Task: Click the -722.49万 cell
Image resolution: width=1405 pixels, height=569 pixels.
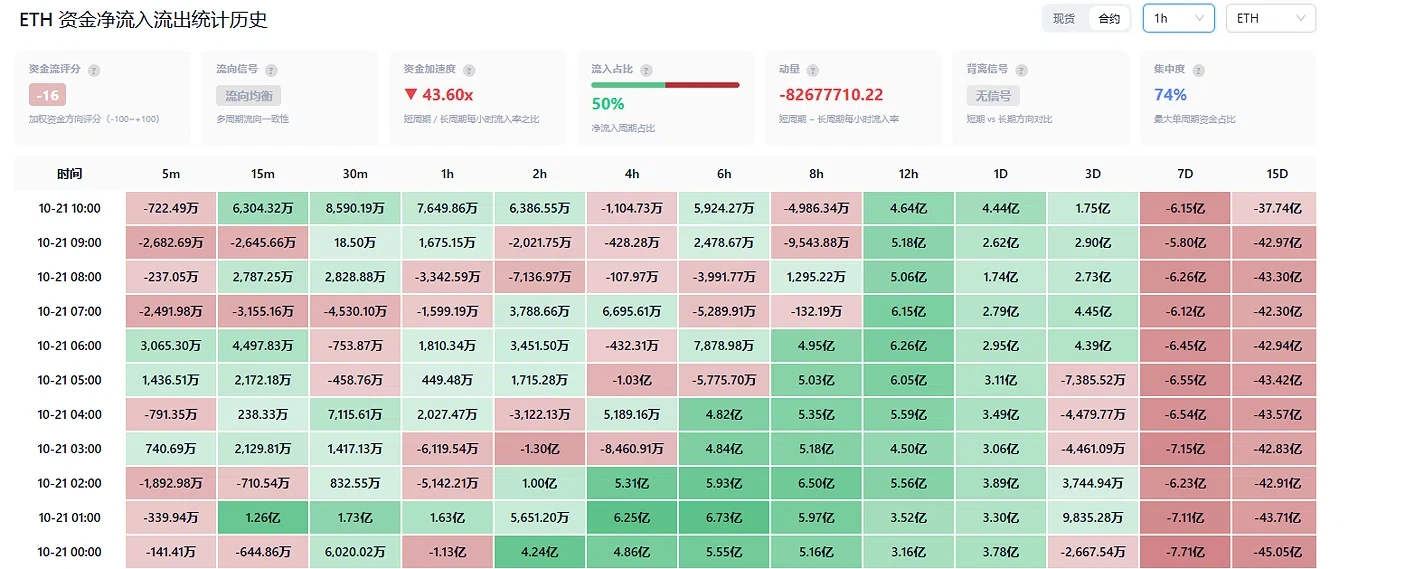Action: 171,208
